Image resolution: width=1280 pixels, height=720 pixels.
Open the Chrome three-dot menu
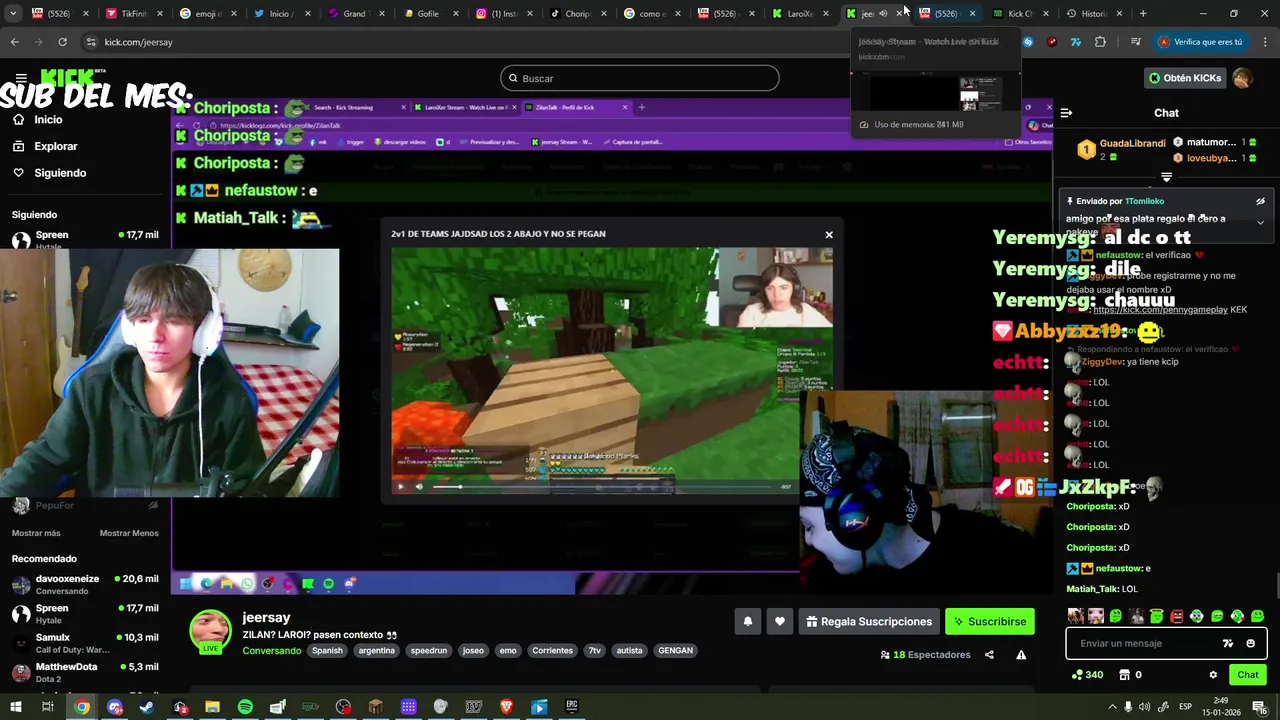tap(1265, 42)
